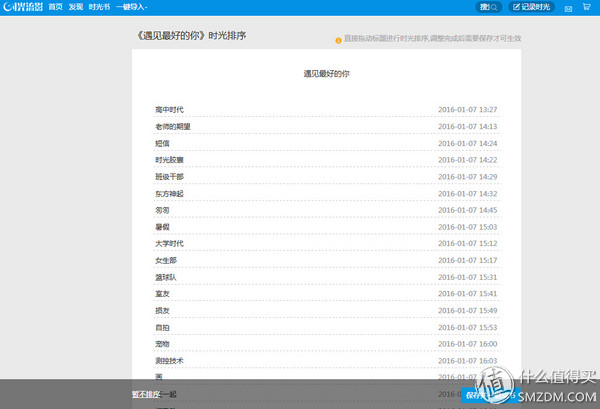Click the date 2016-01-07 15:31
The width and height of the screenshot is (600, 409).
[468, 277]
